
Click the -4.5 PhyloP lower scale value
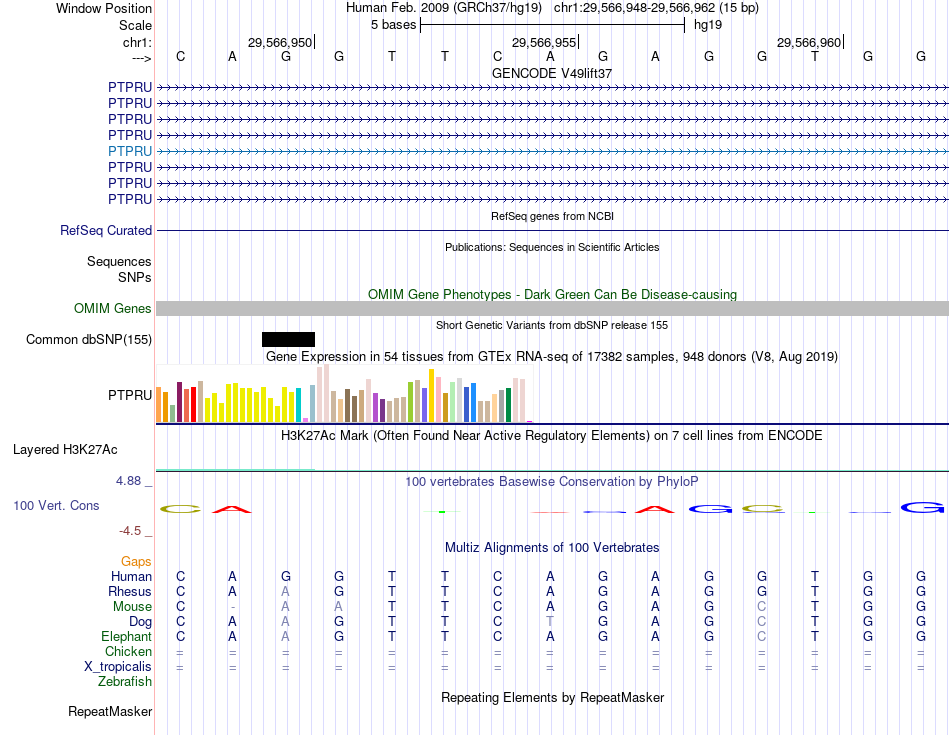pos(130,531)
